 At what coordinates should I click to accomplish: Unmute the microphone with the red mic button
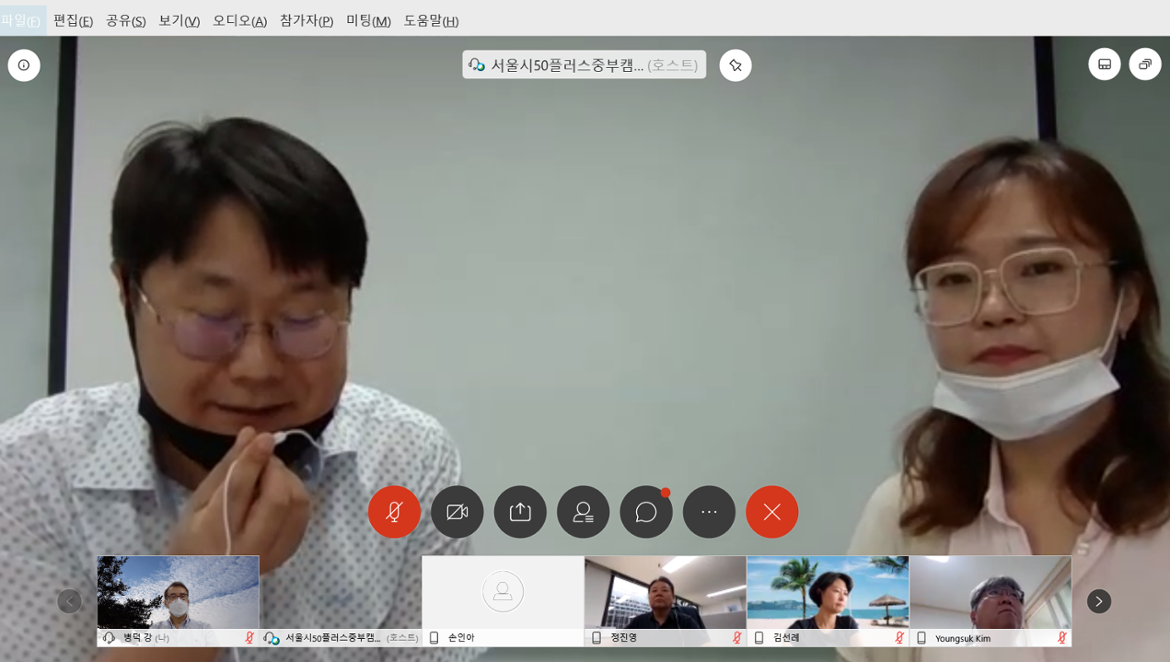pyautogui.click(x=394, y=512)
